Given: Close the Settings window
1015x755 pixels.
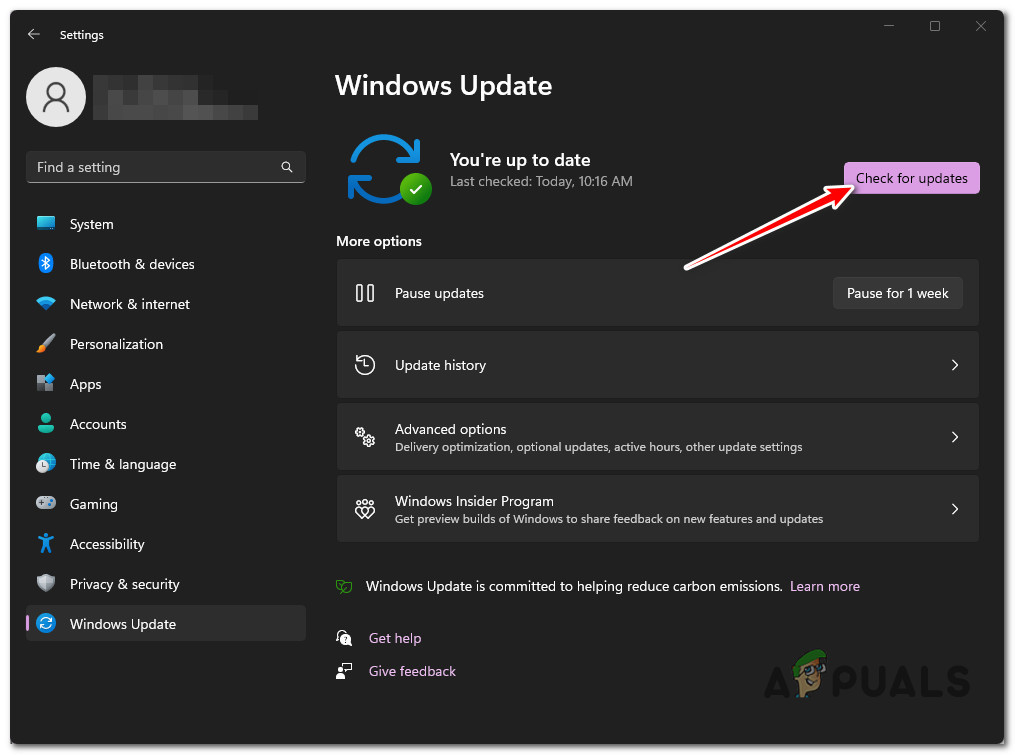Looking at the screenshot, I should point(981,26).
